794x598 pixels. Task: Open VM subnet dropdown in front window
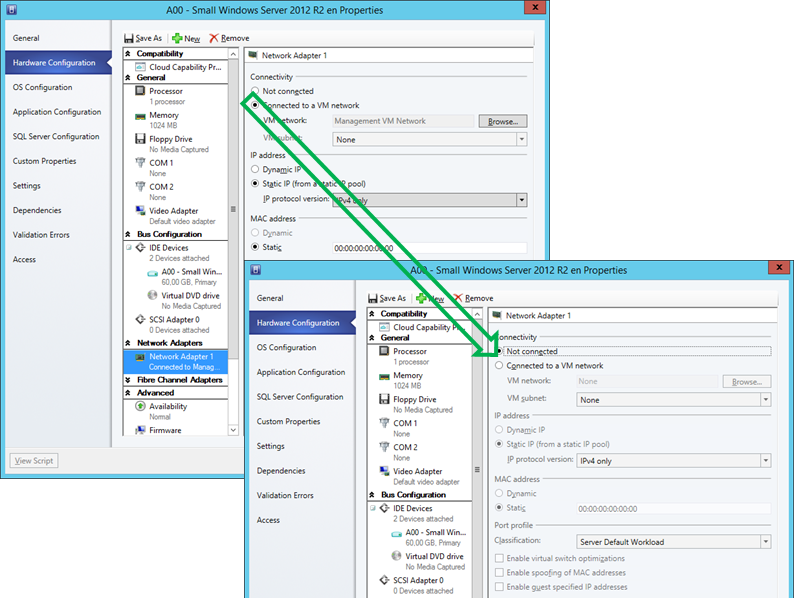766,400
